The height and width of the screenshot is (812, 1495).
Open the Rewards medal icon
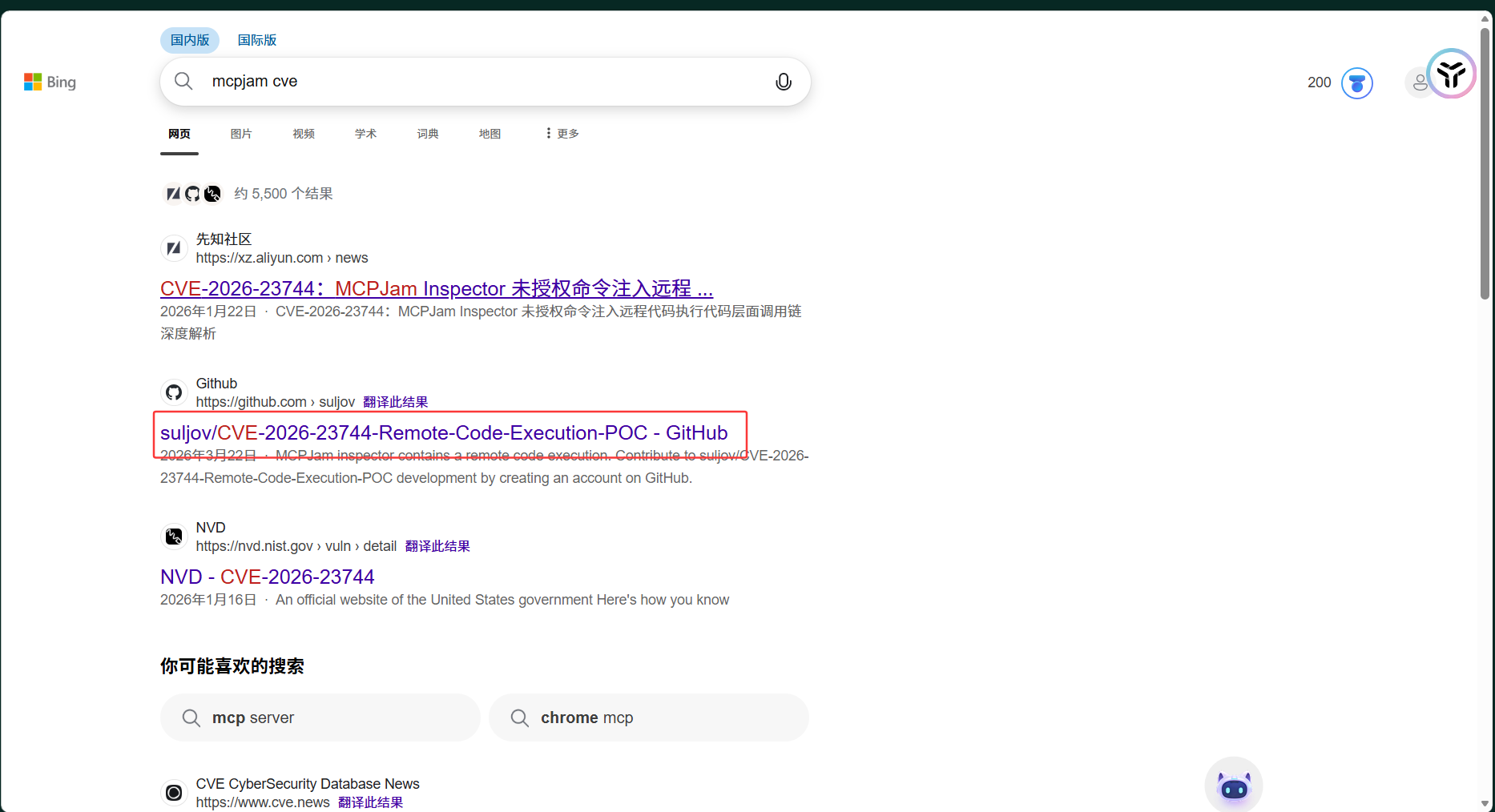click(1356, 83)
